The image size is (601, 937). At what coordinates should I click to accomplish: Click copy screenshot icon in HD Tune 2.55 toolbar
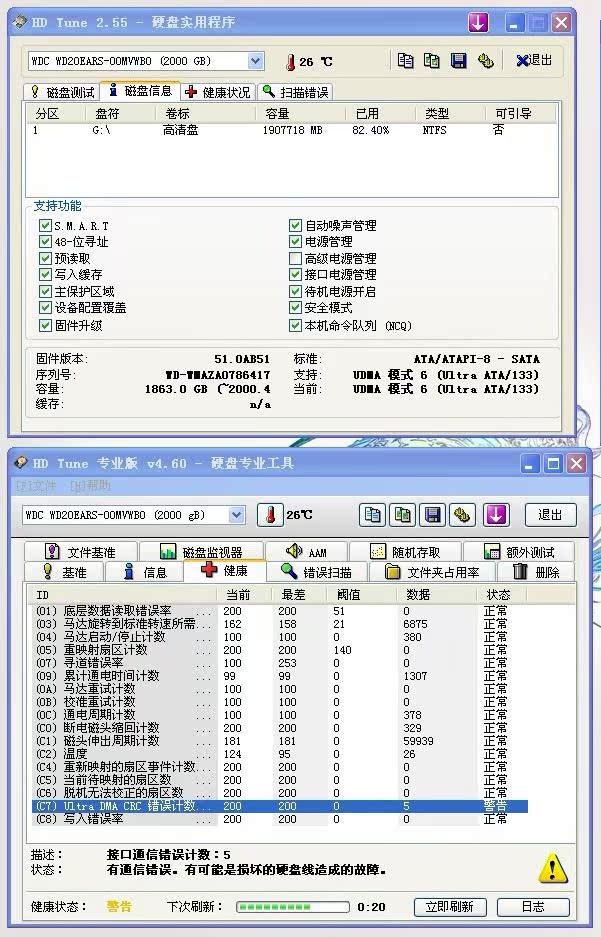click(x=431, y=60)
